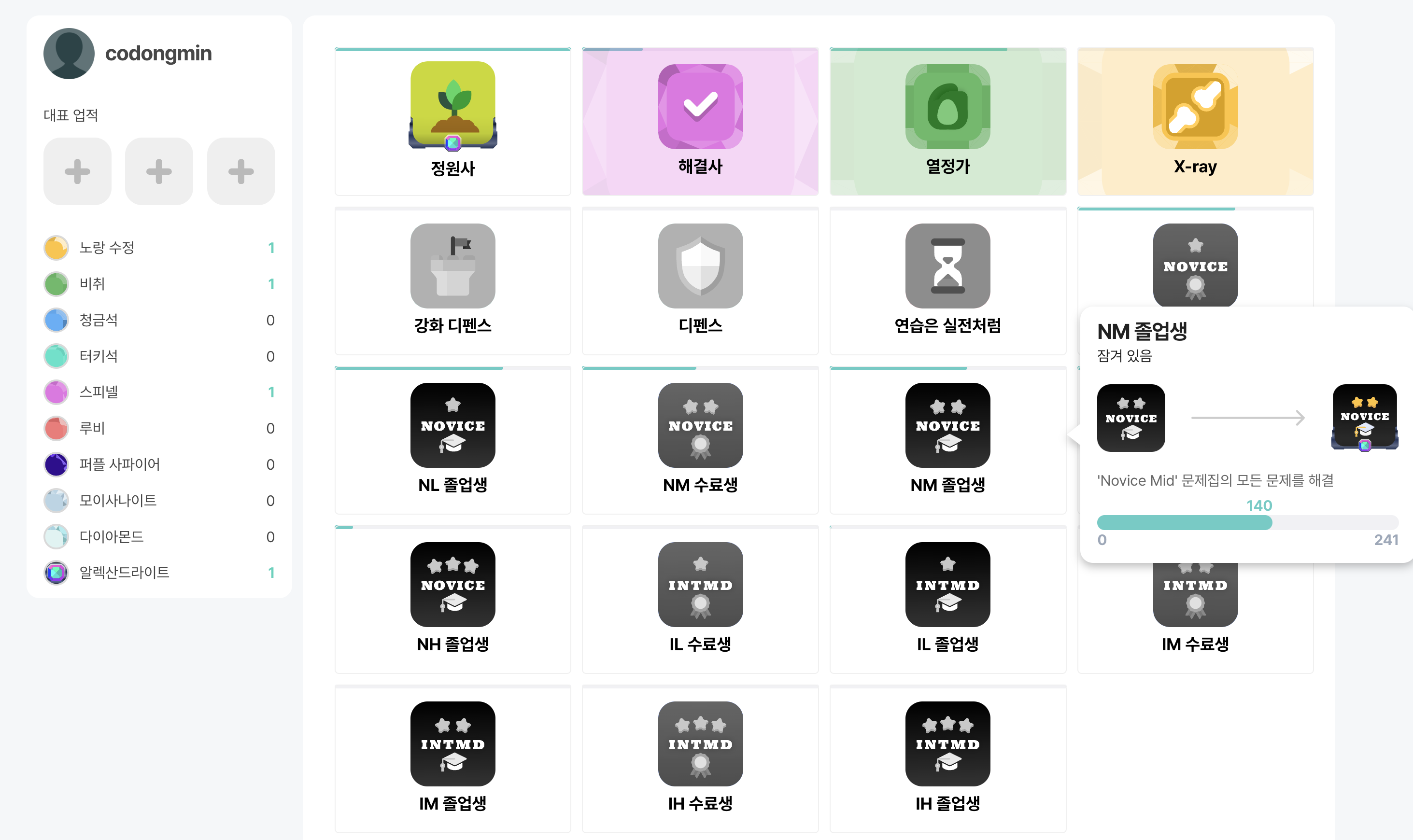
Task: Select the IH 수료생 badge card
Action: (x=700, y=759)
